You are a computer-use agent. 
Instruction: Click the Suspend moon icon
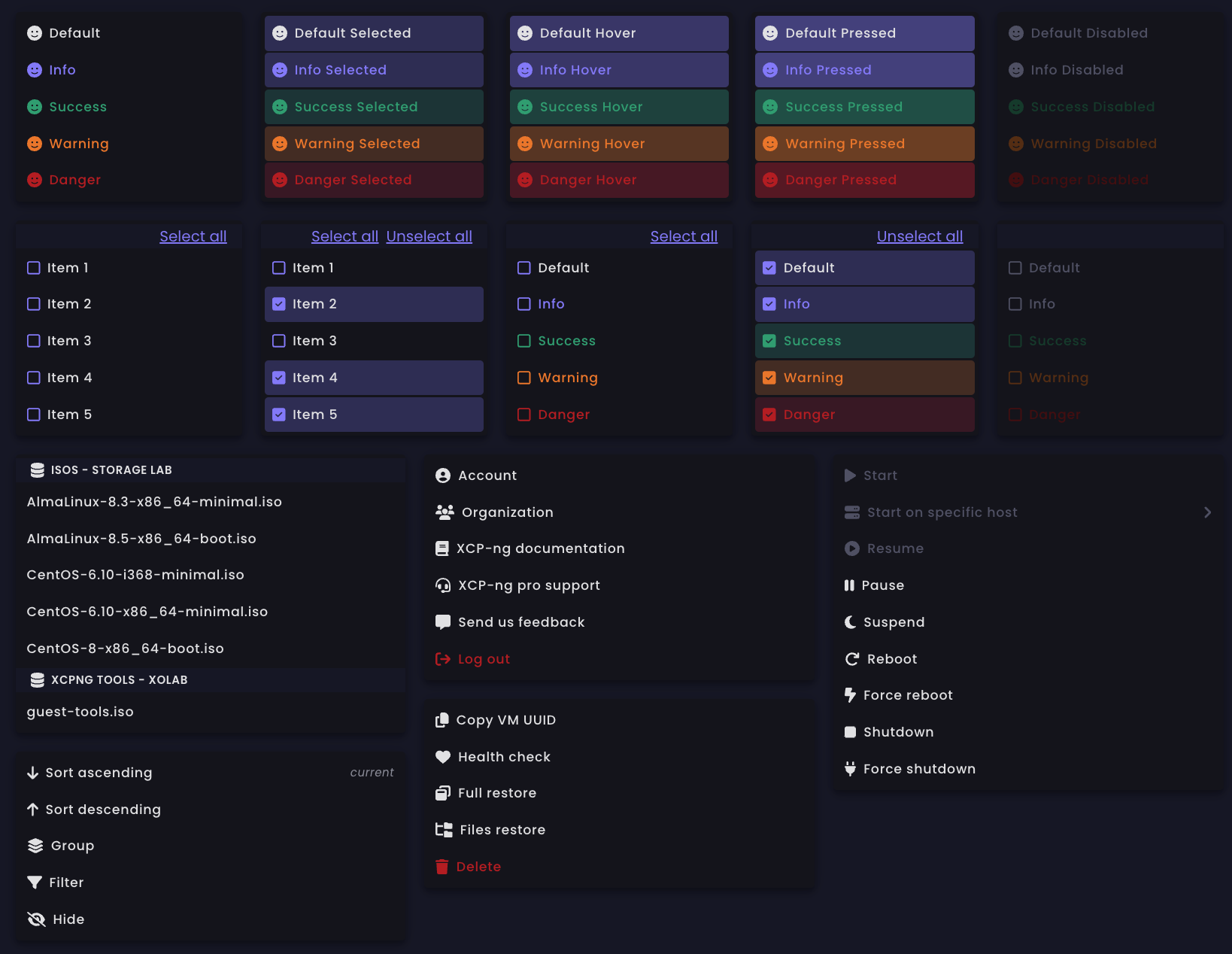coord(850,622)
